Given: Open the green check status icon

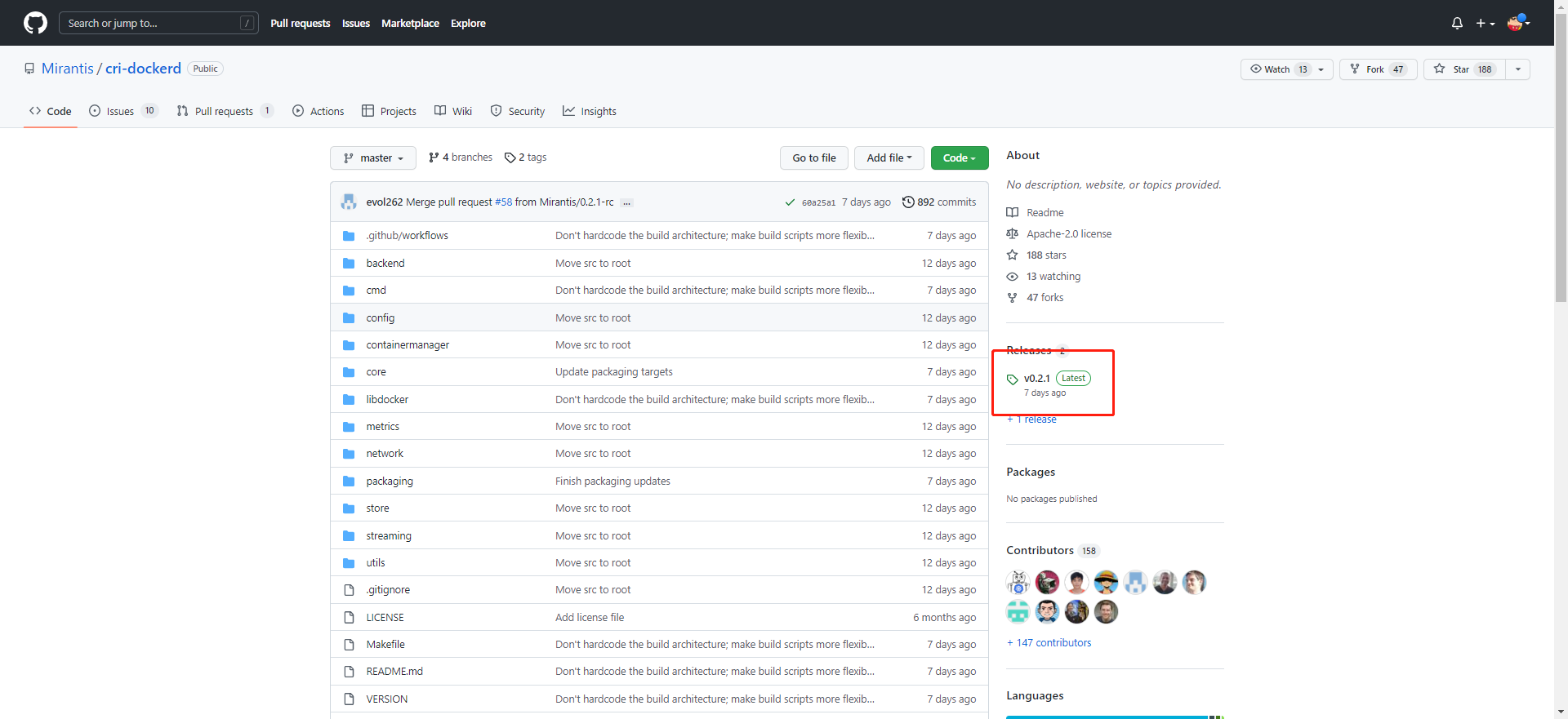Looking at the screenshot, I should click(x=790, y=202).
